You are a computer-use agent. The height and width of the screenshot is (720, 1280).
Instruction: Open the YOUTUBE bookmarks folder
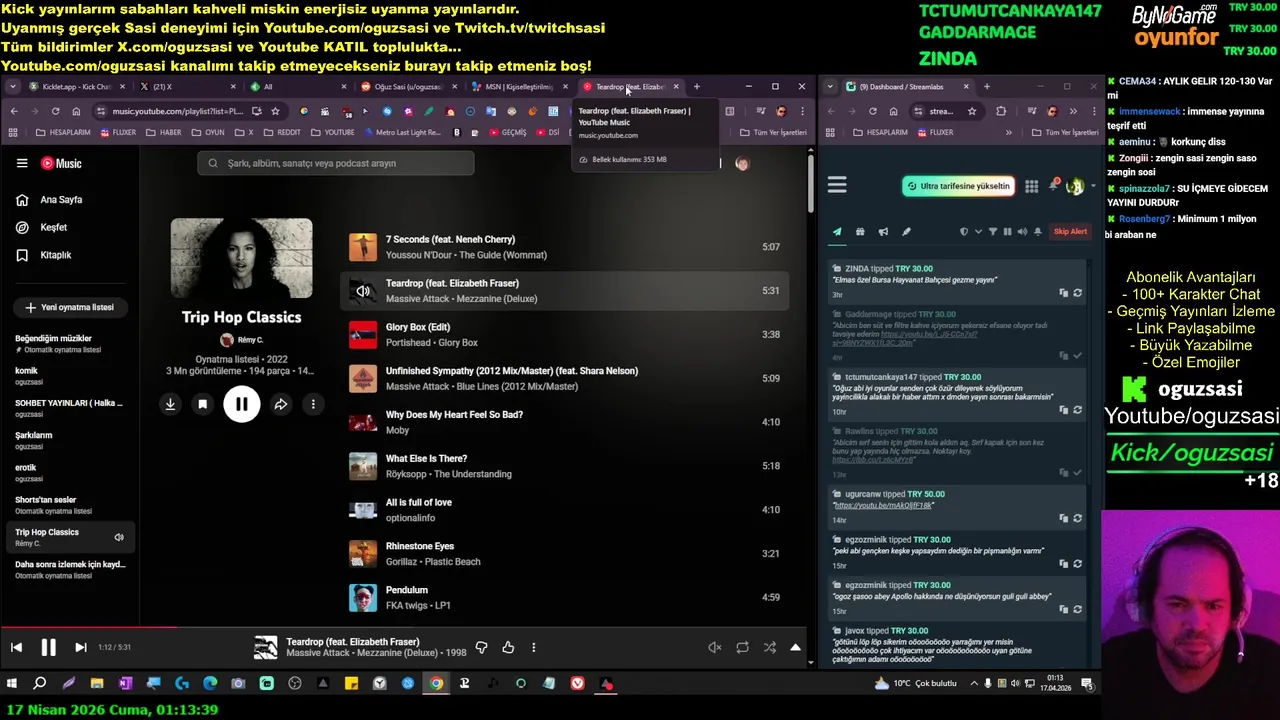(332, 132)
